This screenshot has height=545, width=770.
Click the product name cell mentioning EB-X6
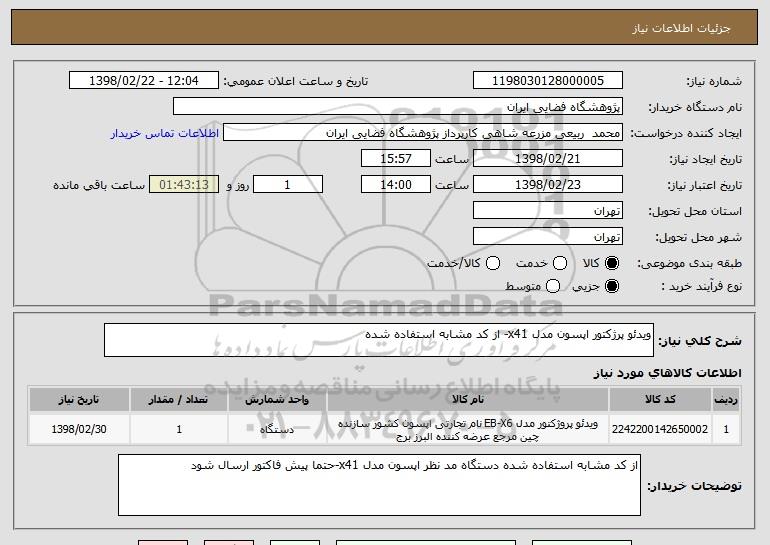click(468, 430)
